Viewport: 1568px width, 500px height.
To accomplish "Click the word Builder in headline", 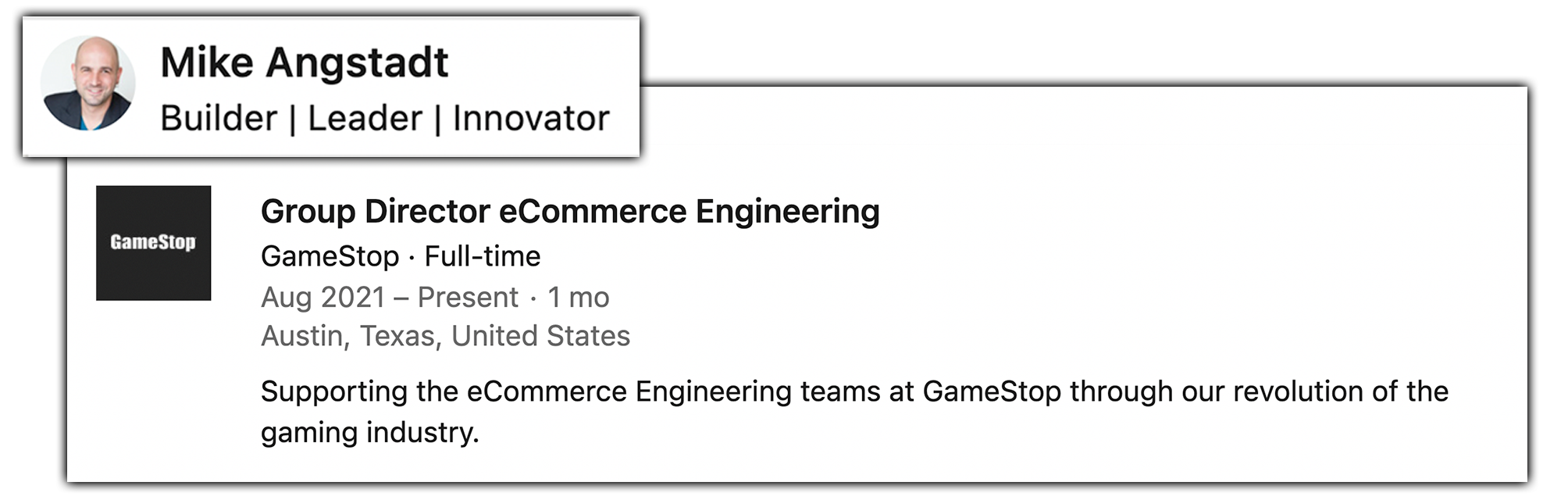I will [x=219, y=119].
